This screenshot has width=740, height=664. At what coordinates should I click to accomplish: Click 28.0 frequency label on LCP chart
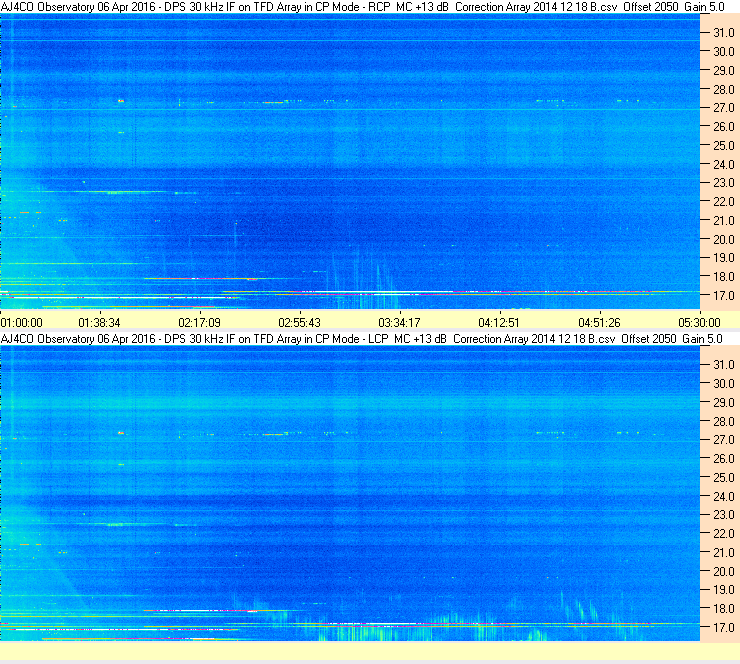tap(724, 421)
